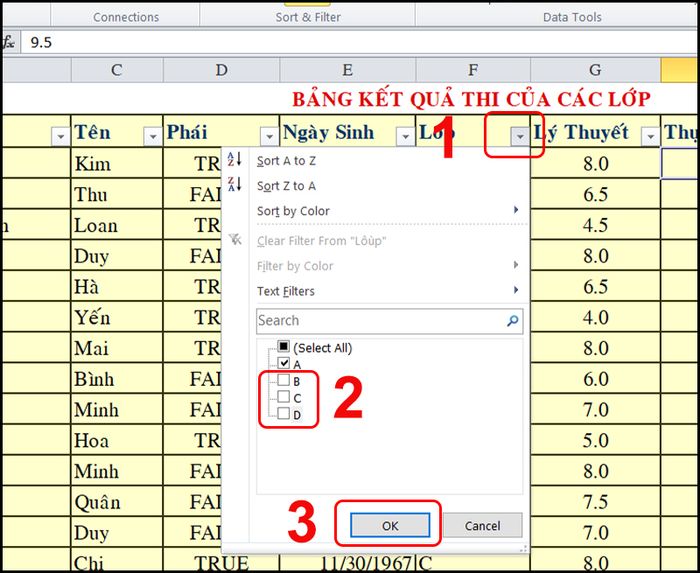Click the cell containing Yến
The width and height of the screenshot is (700, 573).
117,317
